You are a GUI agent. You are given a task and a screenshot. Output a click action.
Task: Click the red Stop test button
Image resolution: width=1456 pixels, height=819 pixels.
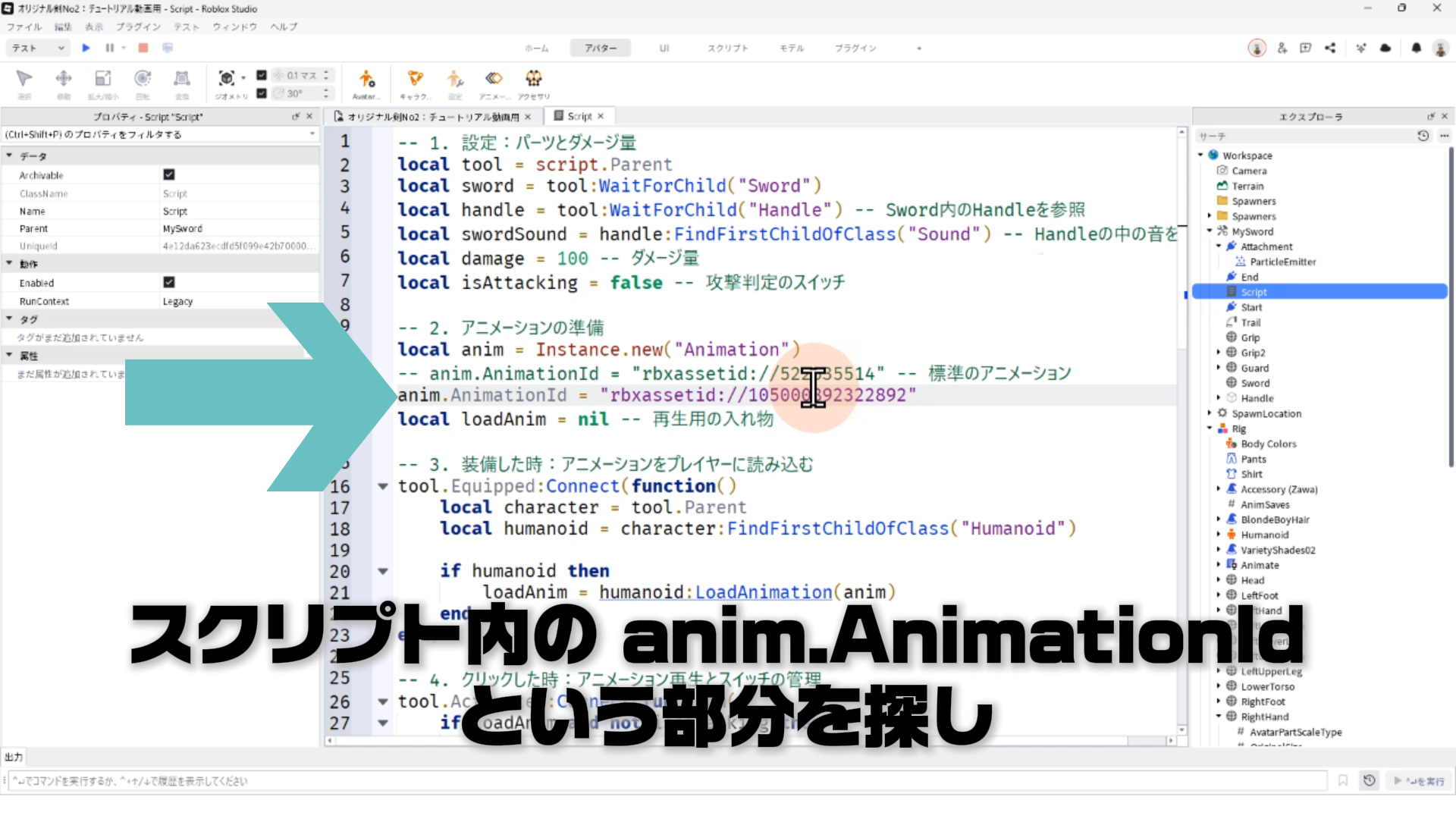tap(143, 48)
